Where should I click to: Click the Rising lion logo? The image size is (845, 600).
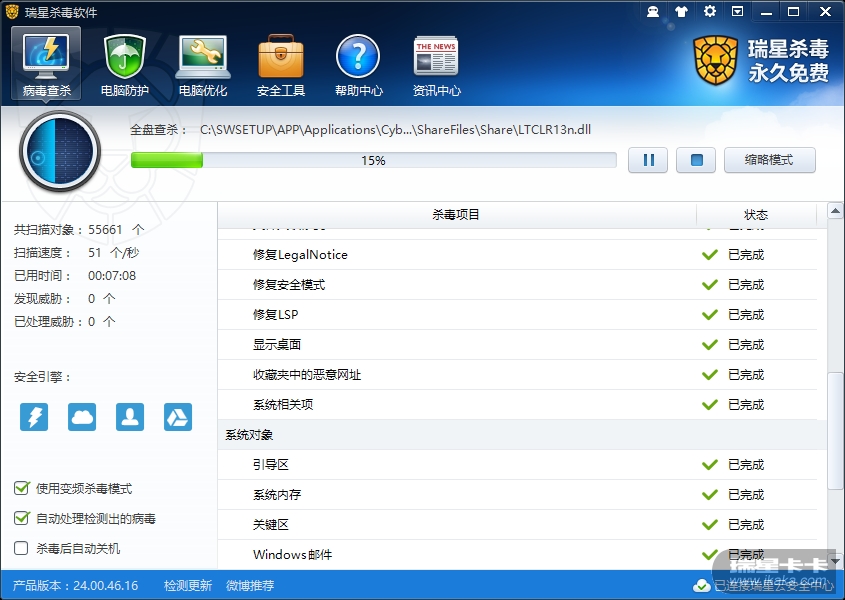coord(716,60)
